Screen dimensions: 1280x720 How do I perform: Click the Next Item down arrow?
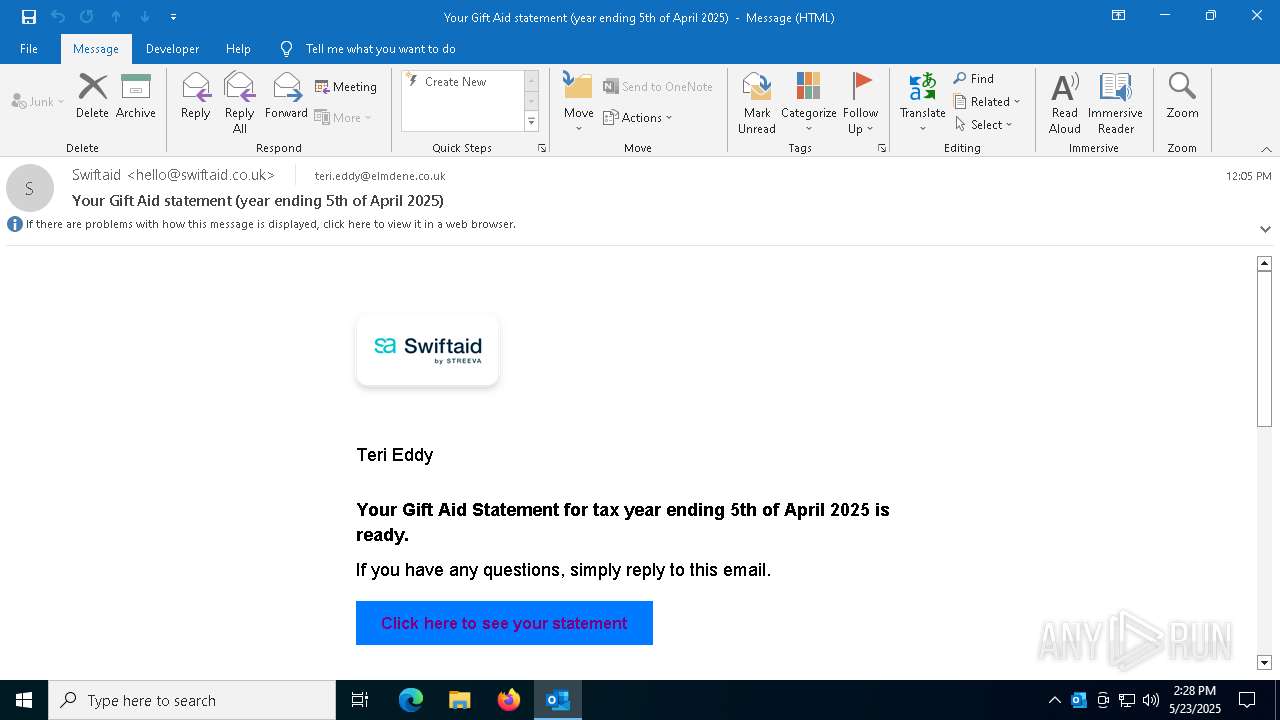(145, 17)
